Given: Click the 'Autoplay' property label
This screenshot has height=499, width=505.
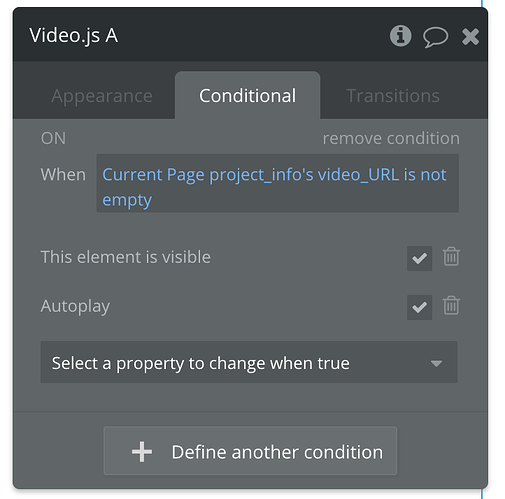Looking at the screenshot, I should coord(75,306).
